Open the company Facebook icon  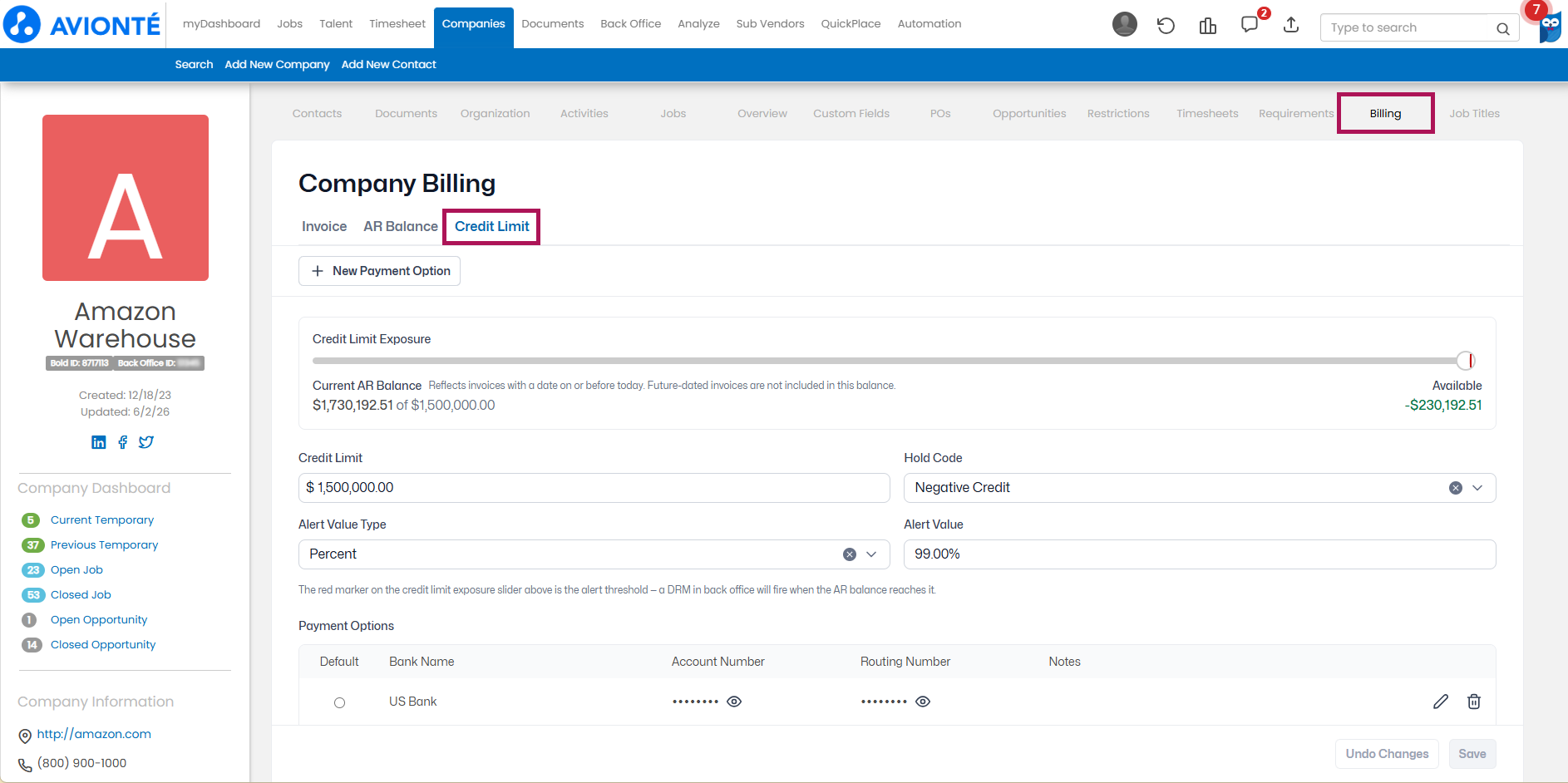tap(123, 442)
